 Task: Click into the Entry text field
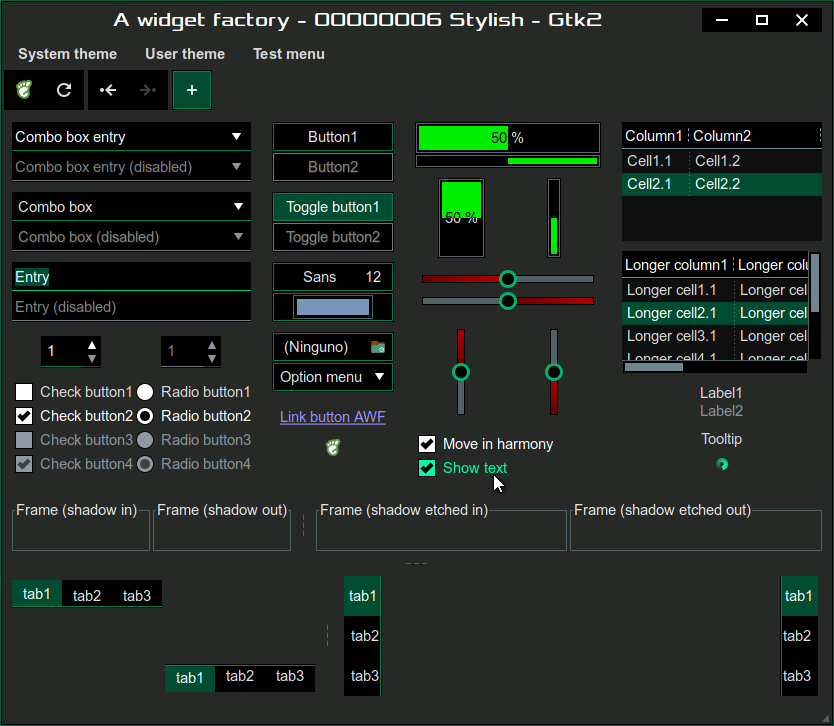(131, 277)
